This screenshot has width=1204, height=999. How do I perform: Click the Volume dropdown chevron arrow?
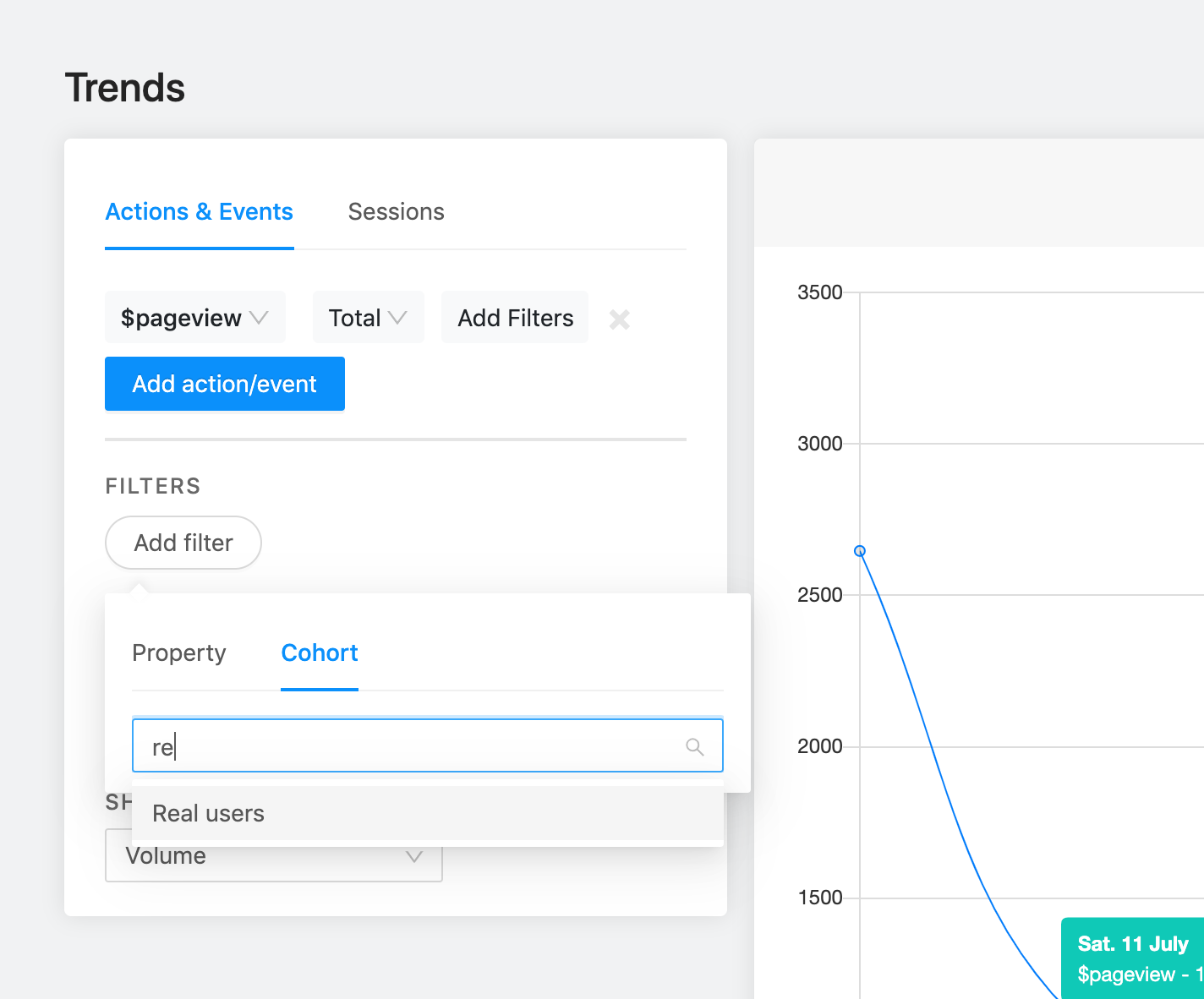tap(414, 857)
